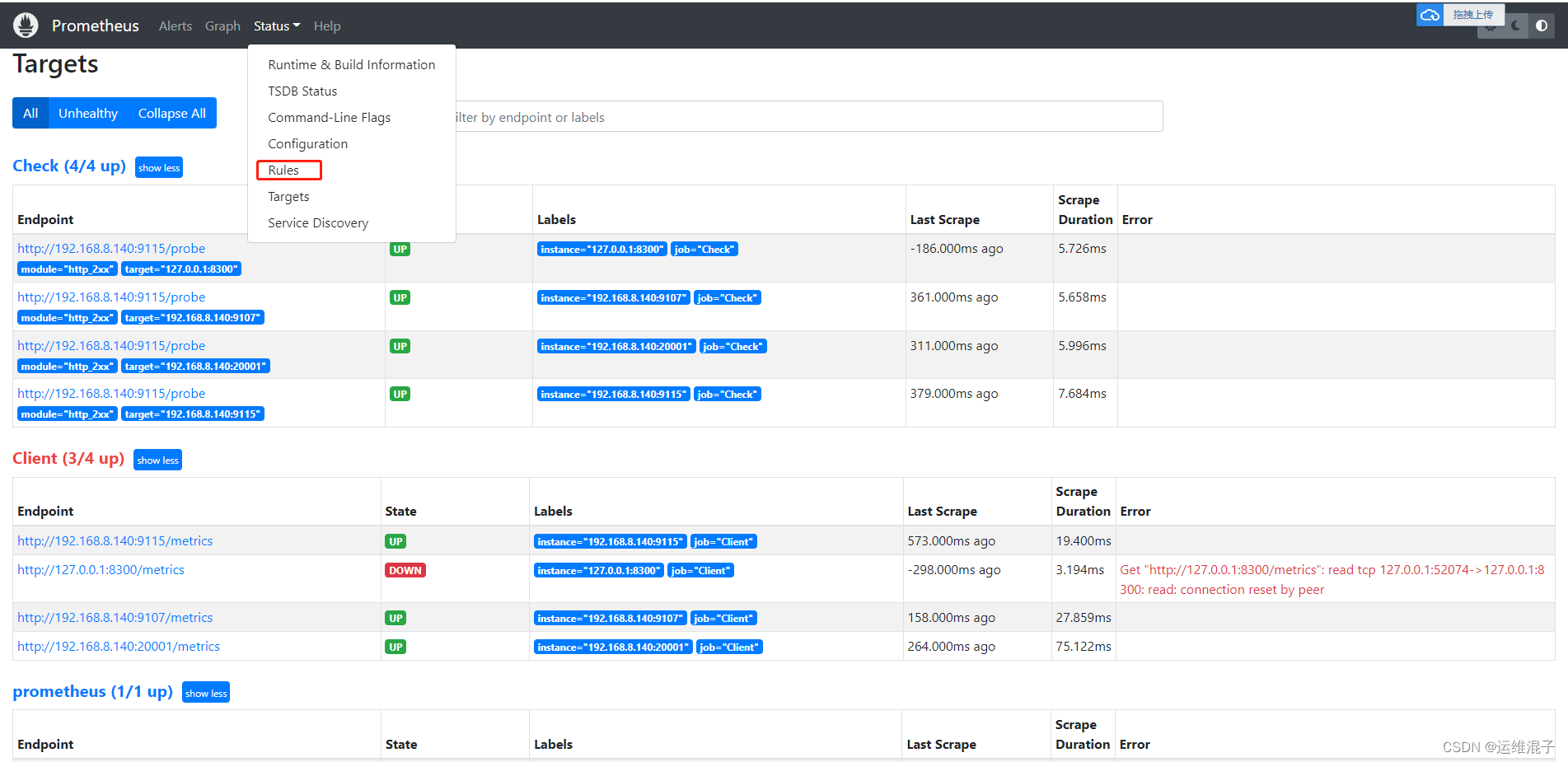
Task: Click UP badge for 192.168.8.140:20001/metrics
Action: coord(396,647)
